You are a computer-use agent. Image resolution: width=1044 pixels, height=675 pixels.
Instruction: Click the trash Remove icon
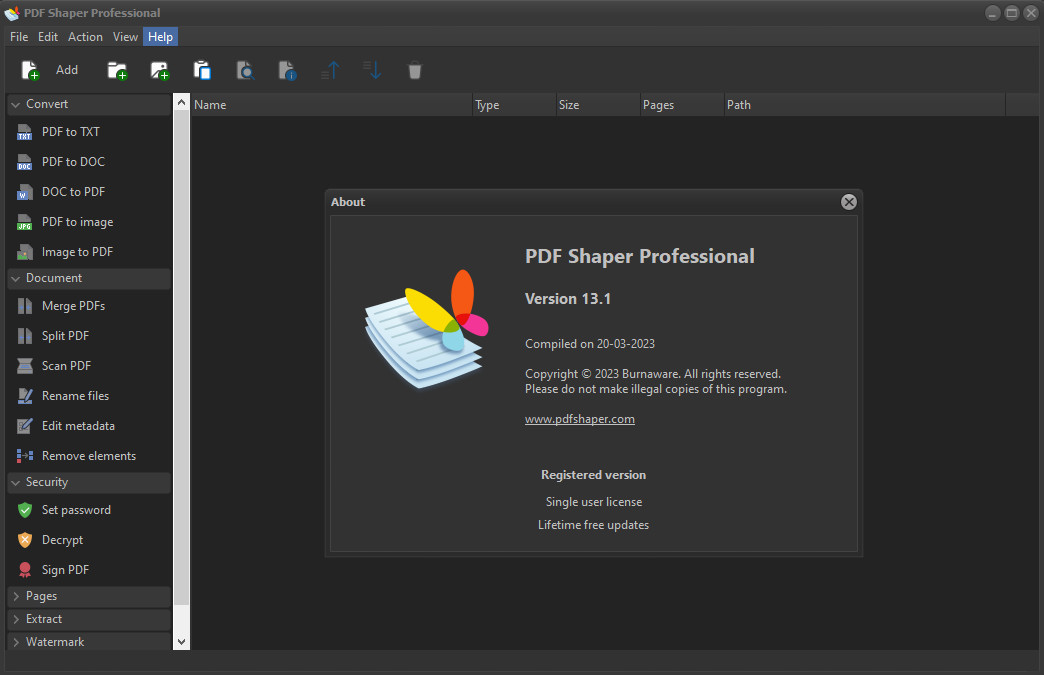(415, 71)
